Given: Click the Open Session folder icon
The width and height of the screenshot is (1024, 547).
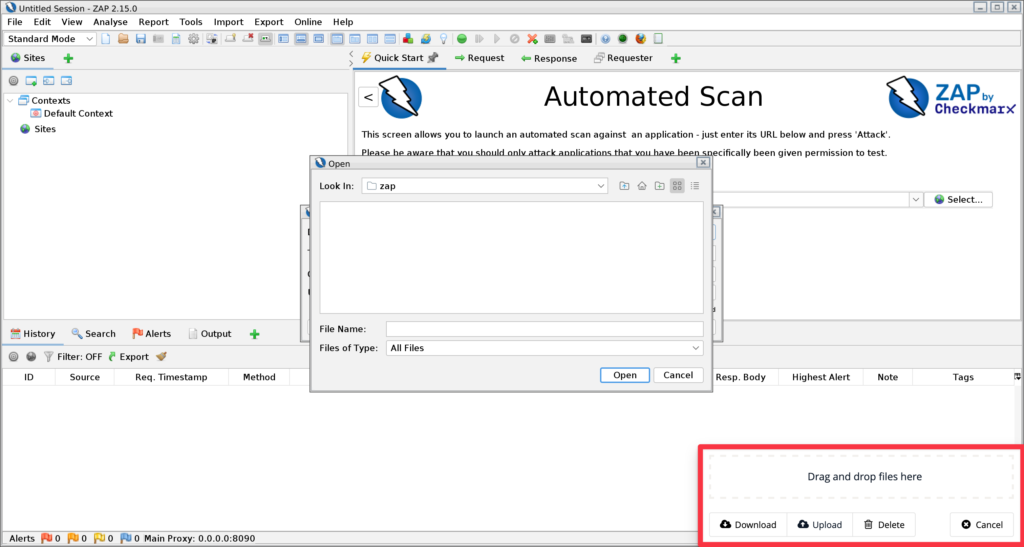Looking at the screenshot, I should (x=123, y=39).
